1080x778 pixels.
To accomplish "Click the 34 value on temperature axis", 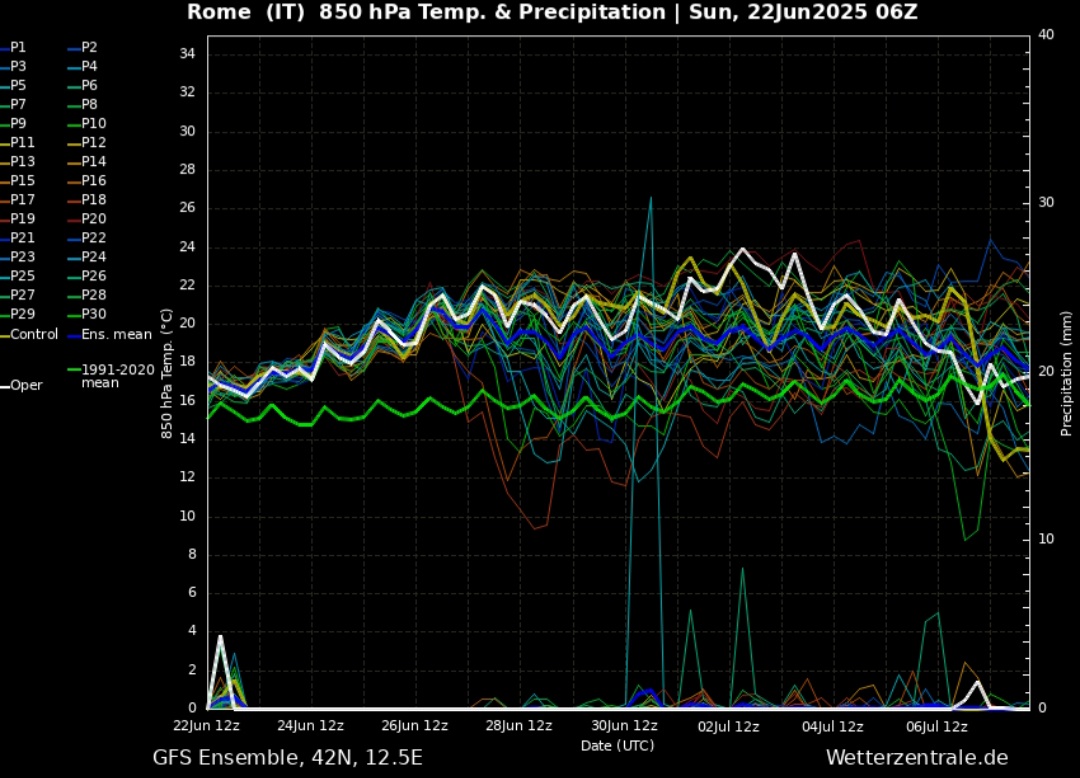I will (x=187, y=53).
